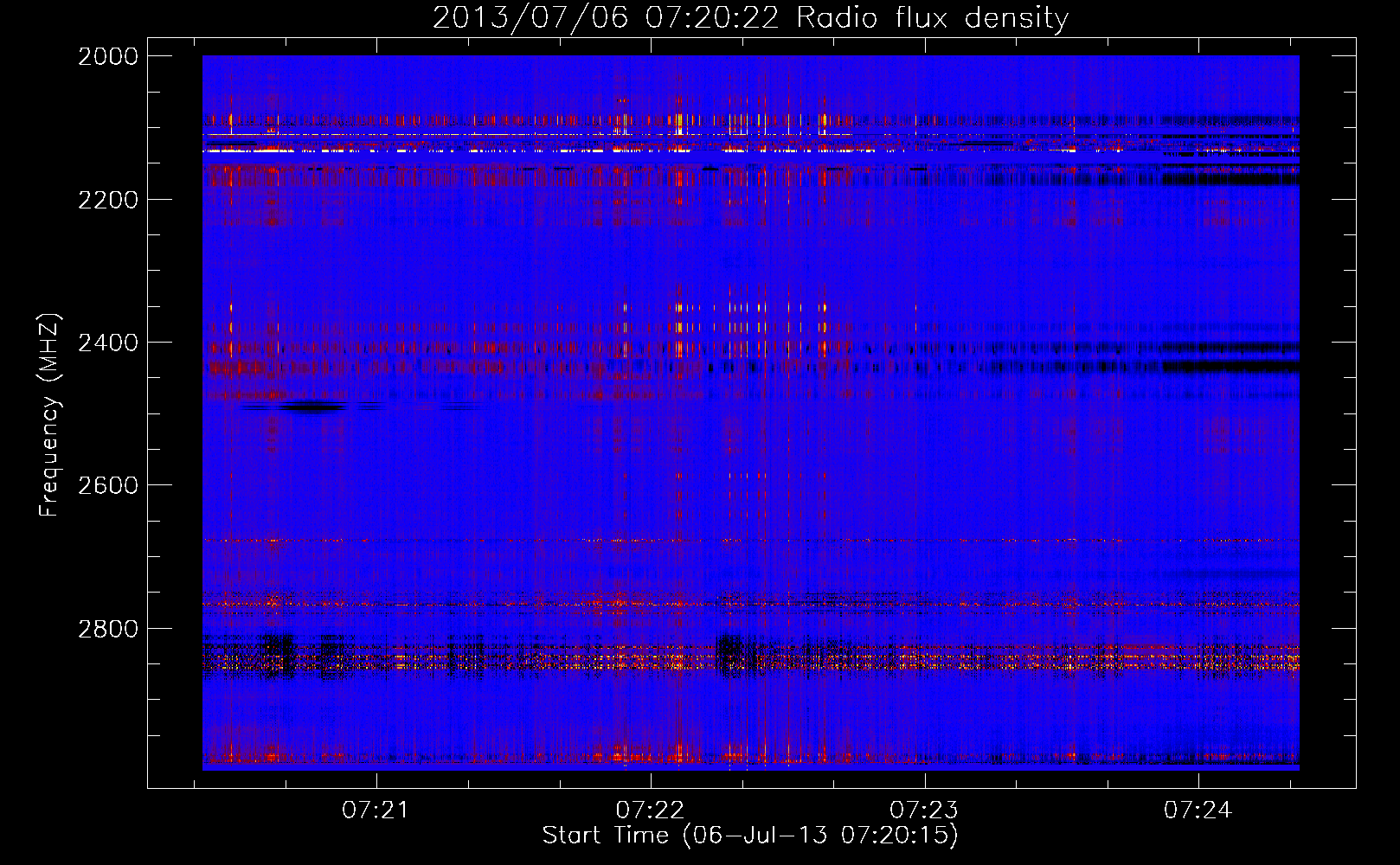Select the 2600 frequency axis label
The image size is (1400, 865).
(x=108, y=485)
